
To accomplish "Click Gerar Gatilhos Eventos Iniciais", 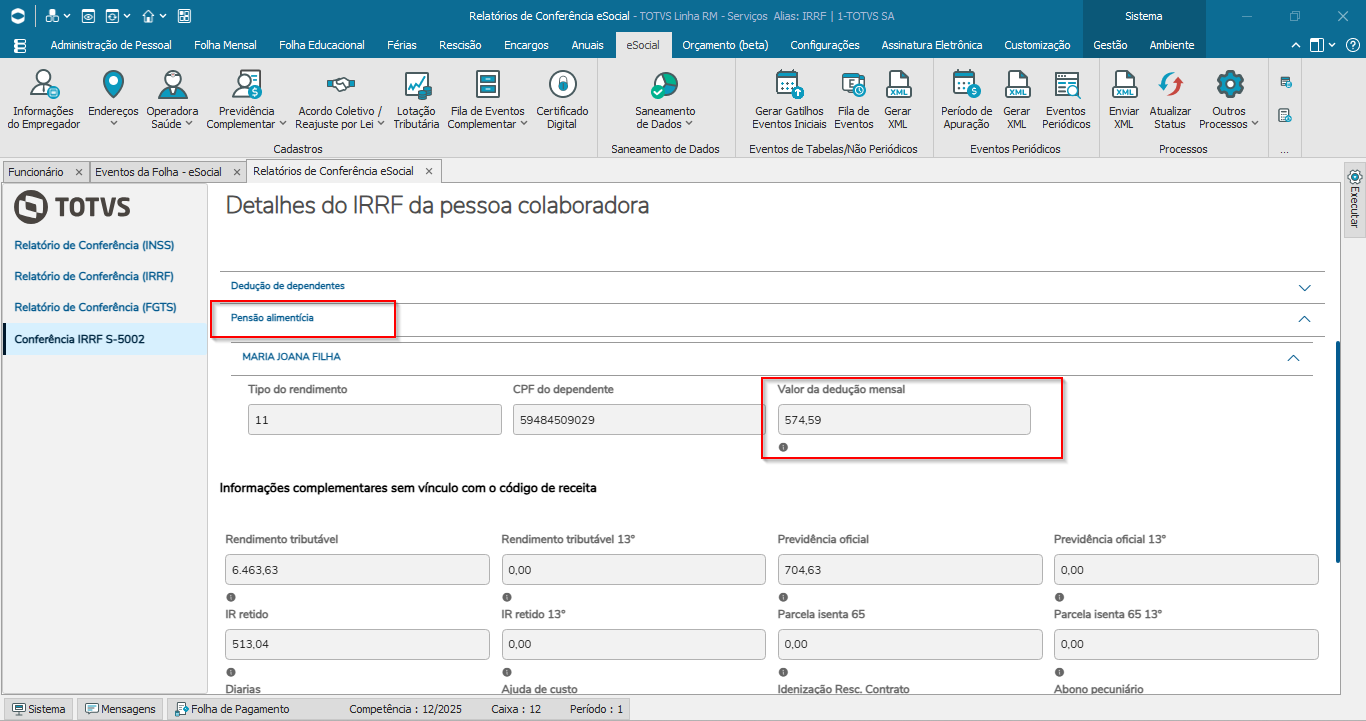I will point(789,100).
